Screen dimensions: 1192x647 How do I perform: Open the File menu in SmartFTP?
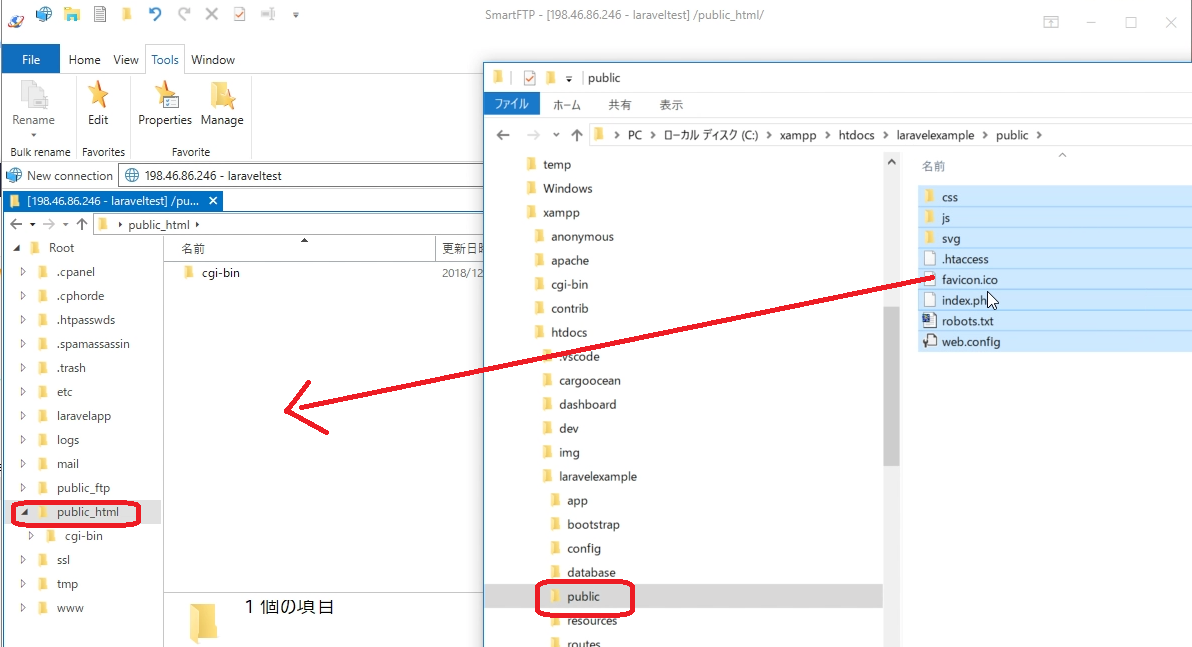point(31,59)
